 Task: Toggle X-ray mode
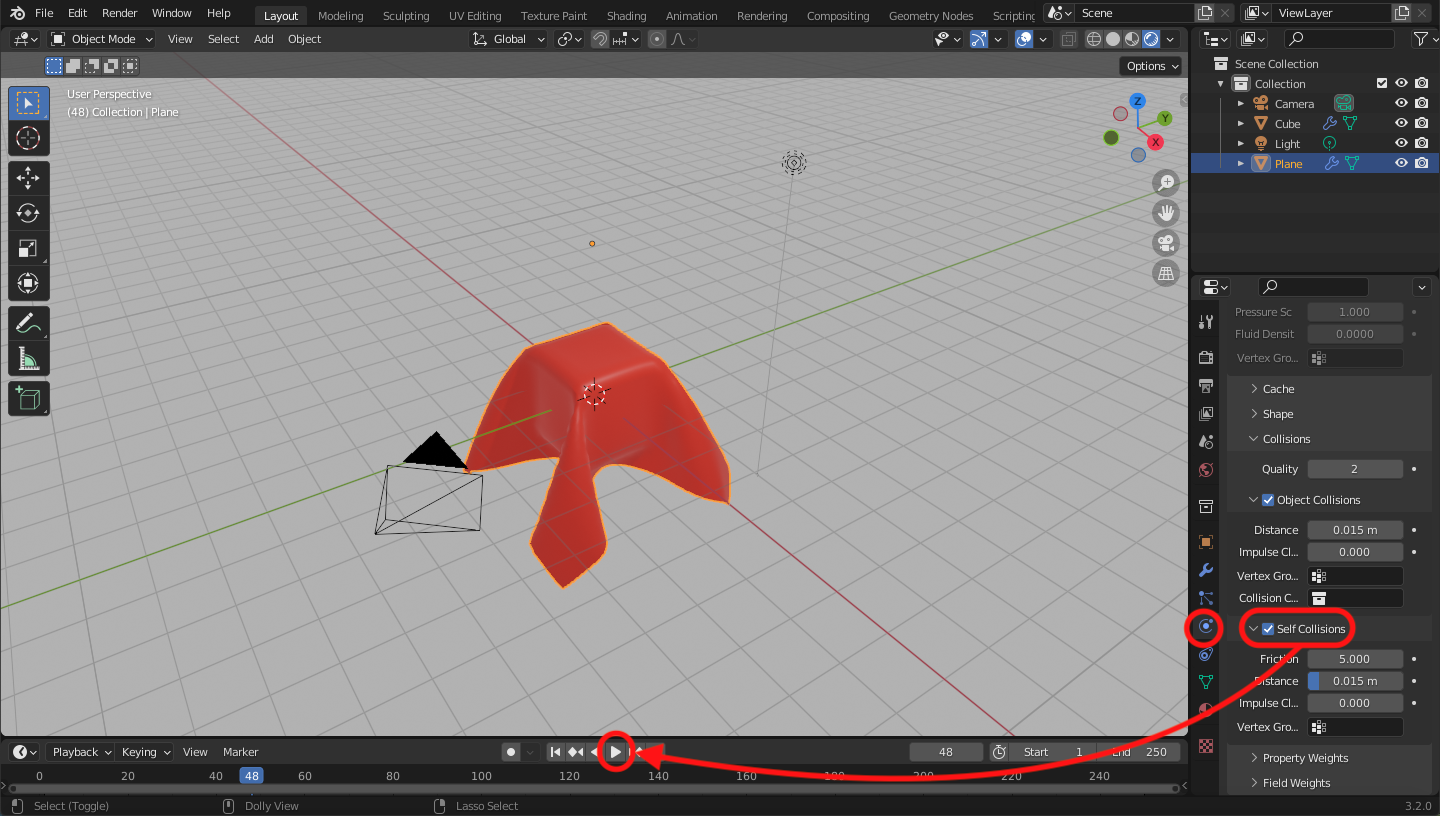click(x=1069, y=39)
